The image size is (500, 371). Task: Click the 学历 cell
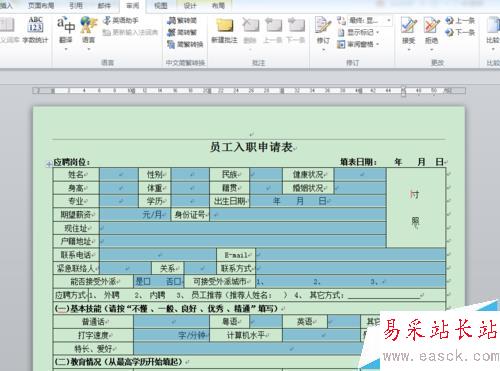[x=155, y=201]
